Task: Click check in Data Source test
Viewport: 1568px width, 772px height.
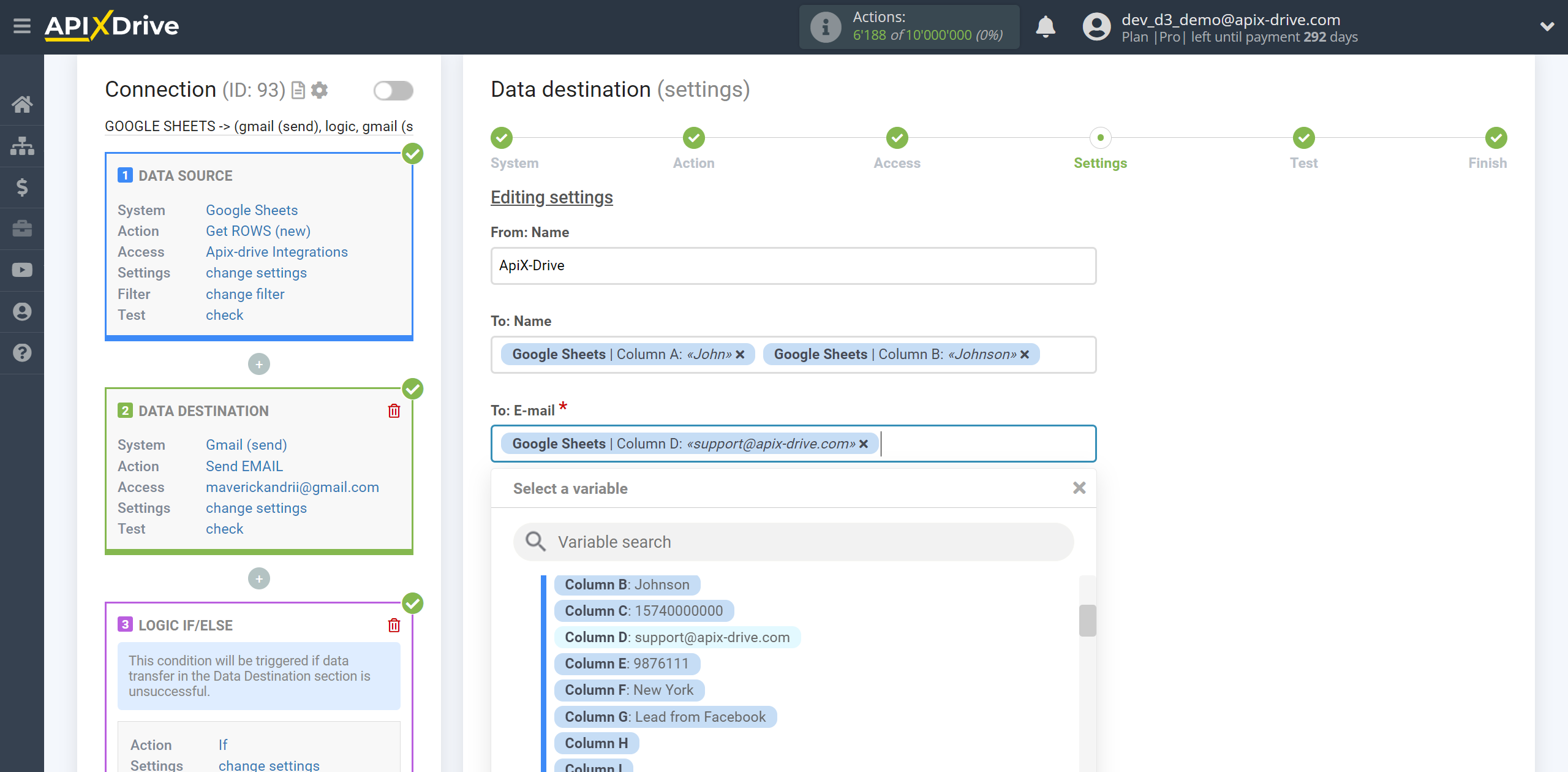Action: (224, 315)
